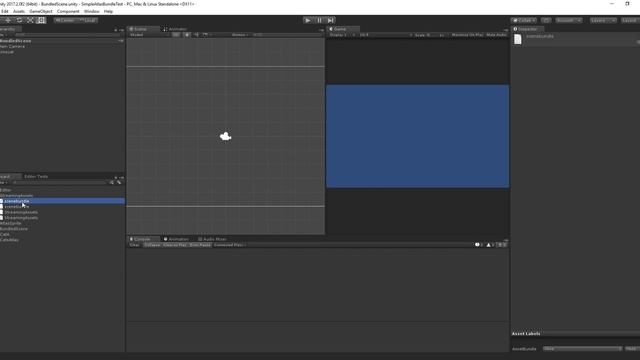Open the Collab dropdown

[x=524, y=20]
